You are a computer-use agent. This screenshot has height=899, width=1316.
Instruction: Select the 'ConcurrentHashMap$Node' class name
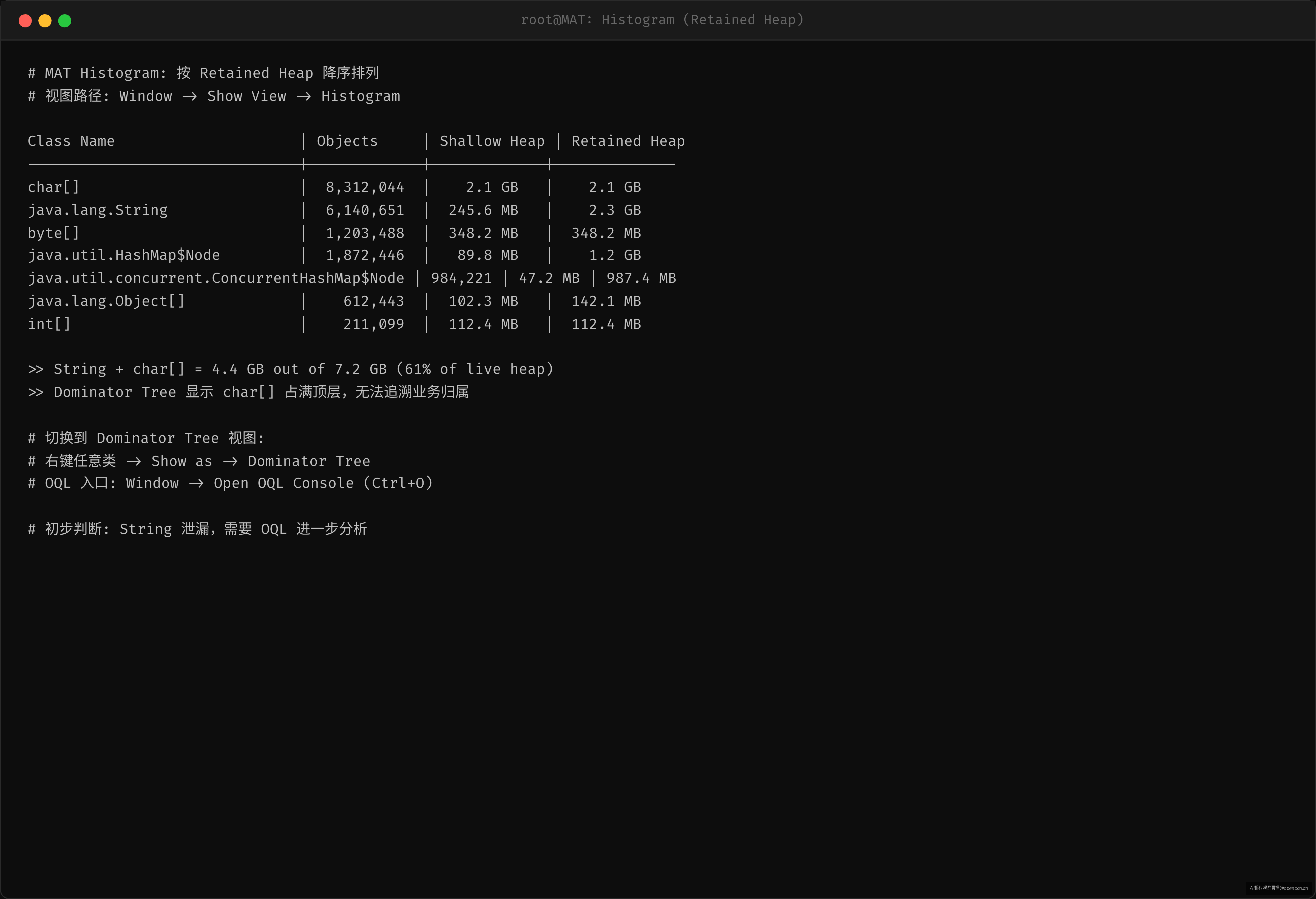click(216, 278)
